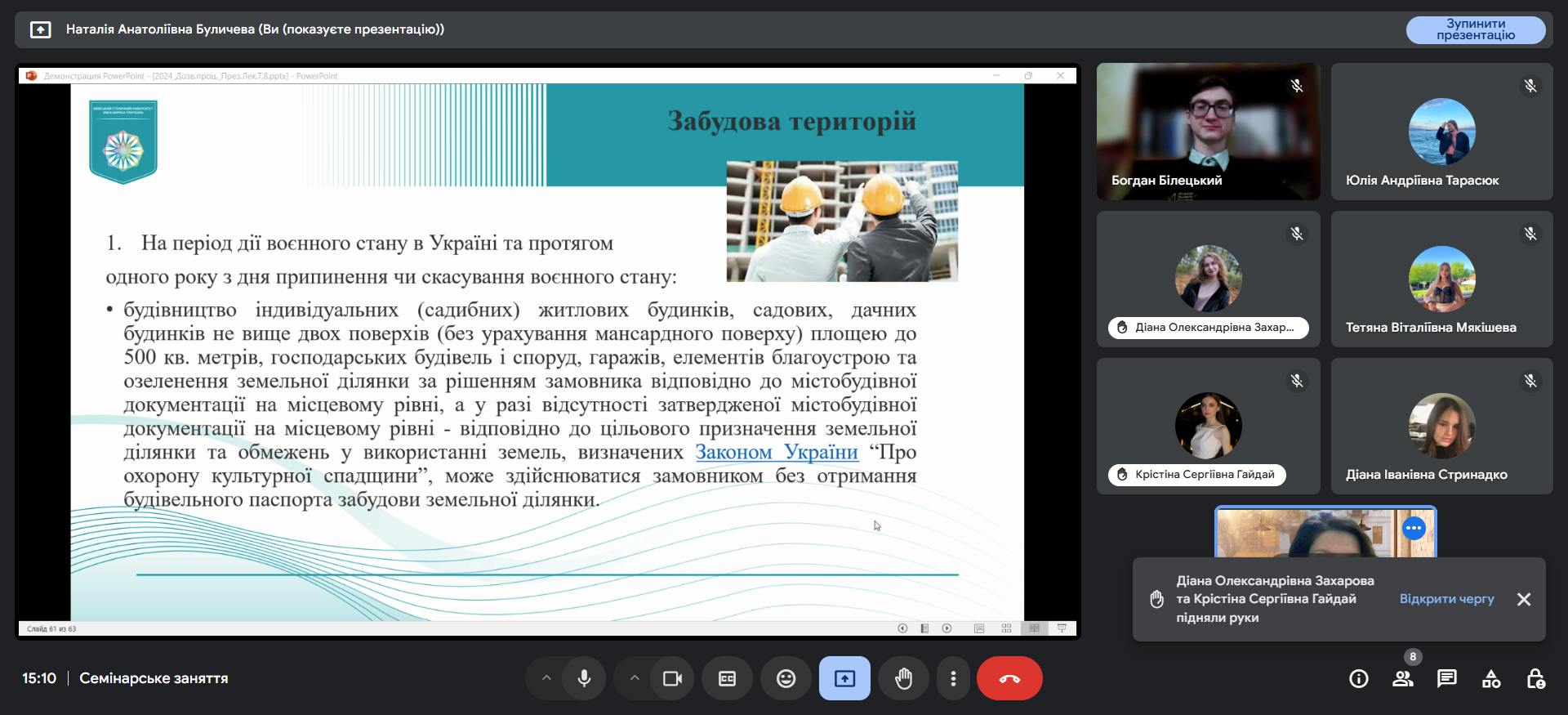The width and height of the screenshot is (1568, 715).
Task: Show the participants list icon
Action: pyautogui.click(x=1403, y=678)
